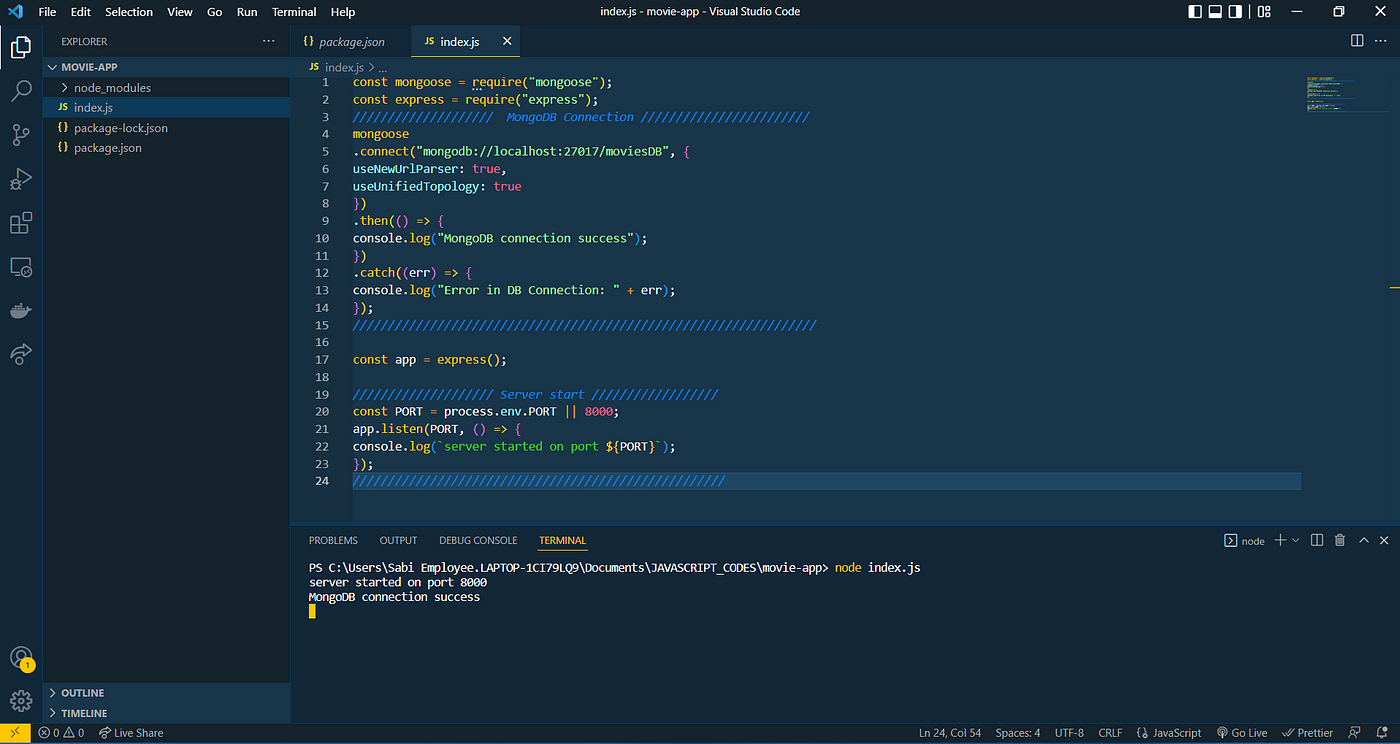Image resolution: width=1400 pixels, height=744 pixels.
Task: Create a new terminal with plus icon
Action: [1280, 540]
